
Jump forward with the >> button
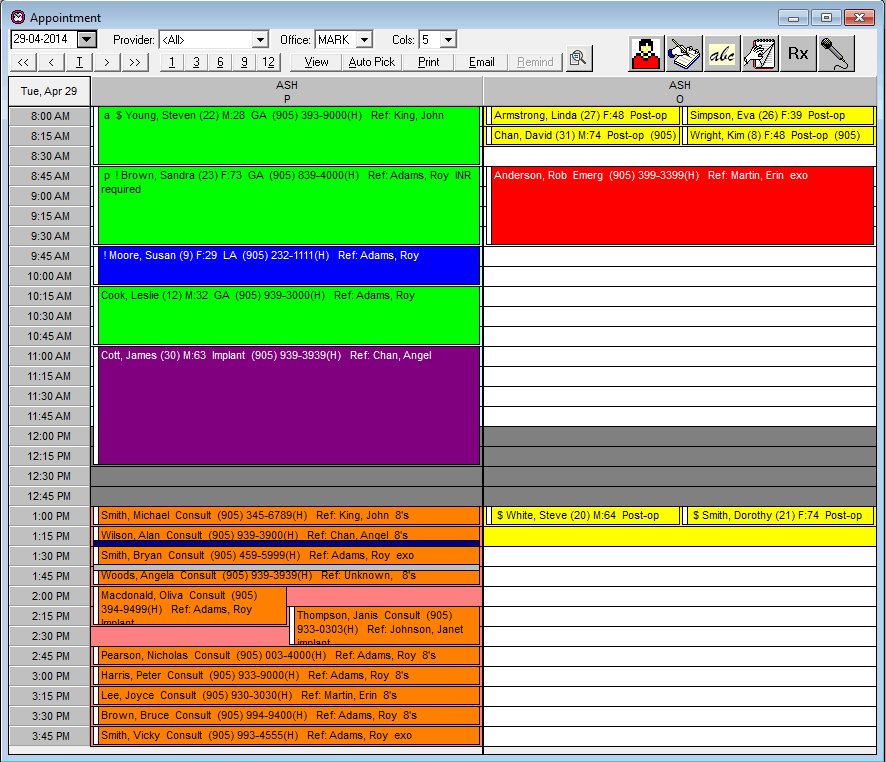pos(134,62)
